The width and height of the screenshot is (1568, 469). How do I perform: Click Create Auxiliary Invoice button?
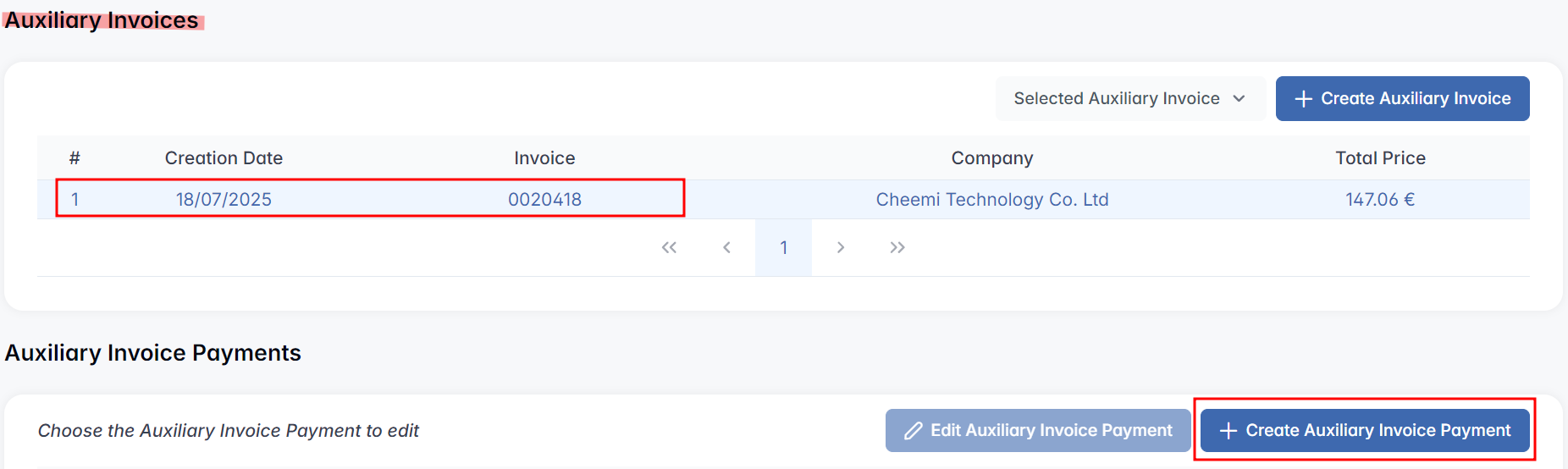point(1402,99)
